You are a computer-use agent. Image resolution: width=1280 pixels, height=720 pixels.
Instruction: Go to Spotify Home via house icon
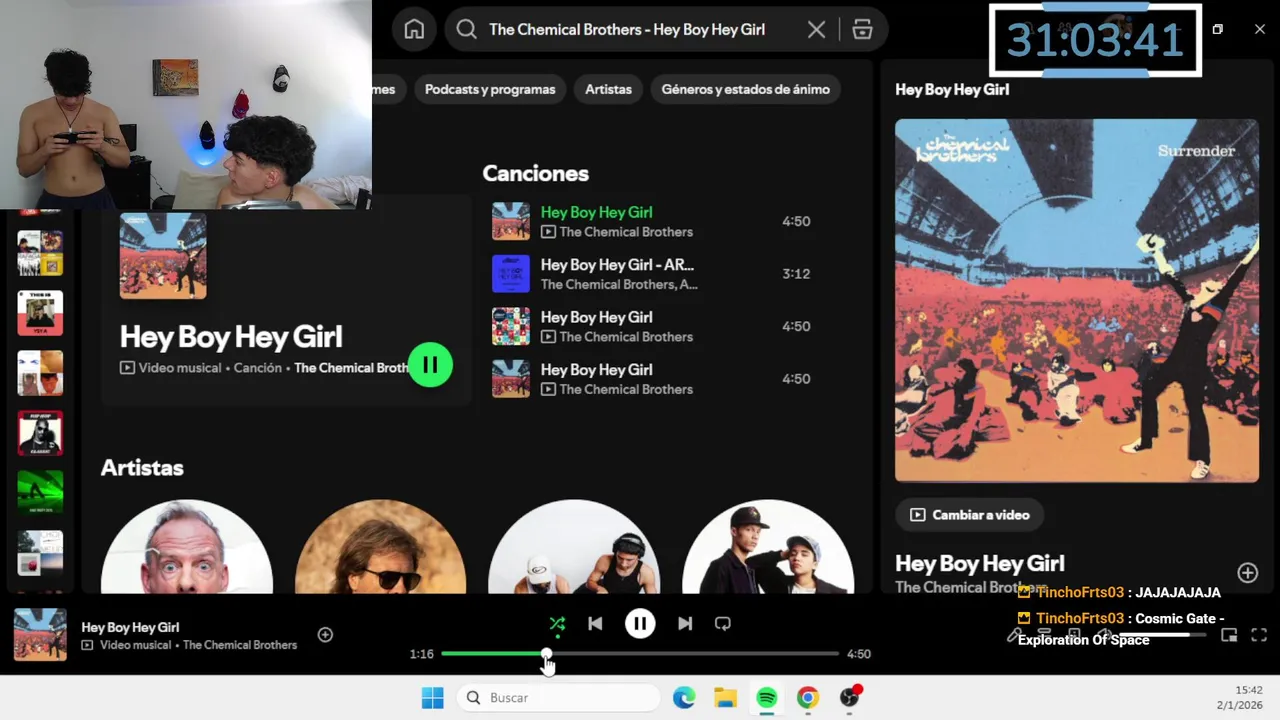414,30
